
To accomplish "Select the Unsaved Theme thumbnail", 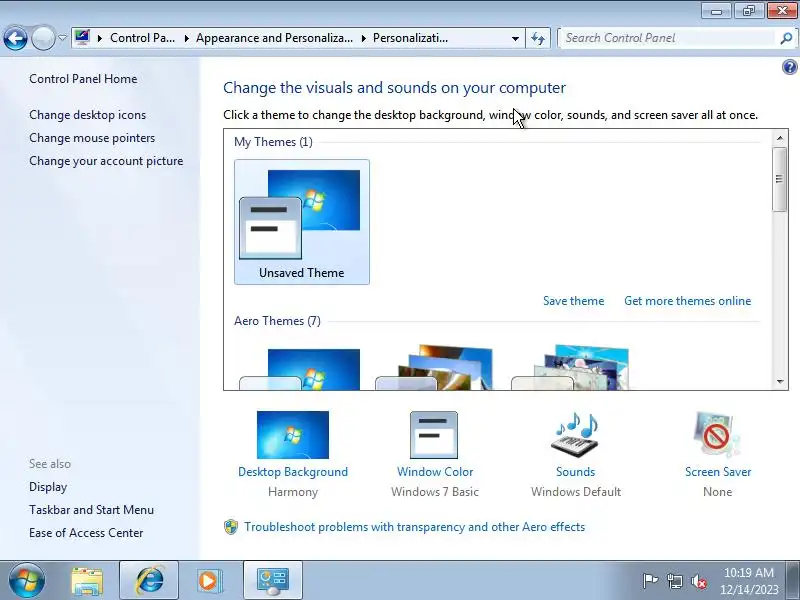I will 302,222.
